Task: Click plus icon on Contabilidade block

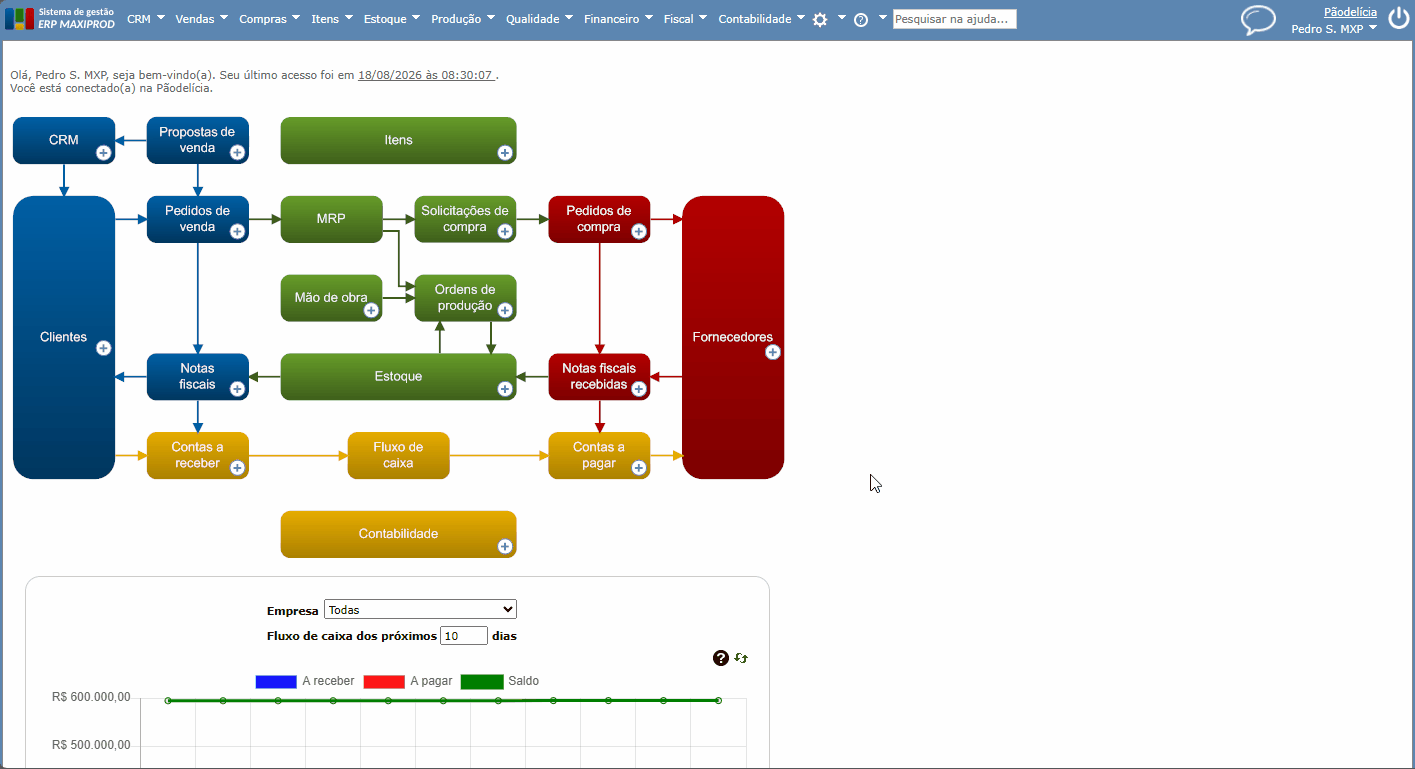Action: [505, 546]
